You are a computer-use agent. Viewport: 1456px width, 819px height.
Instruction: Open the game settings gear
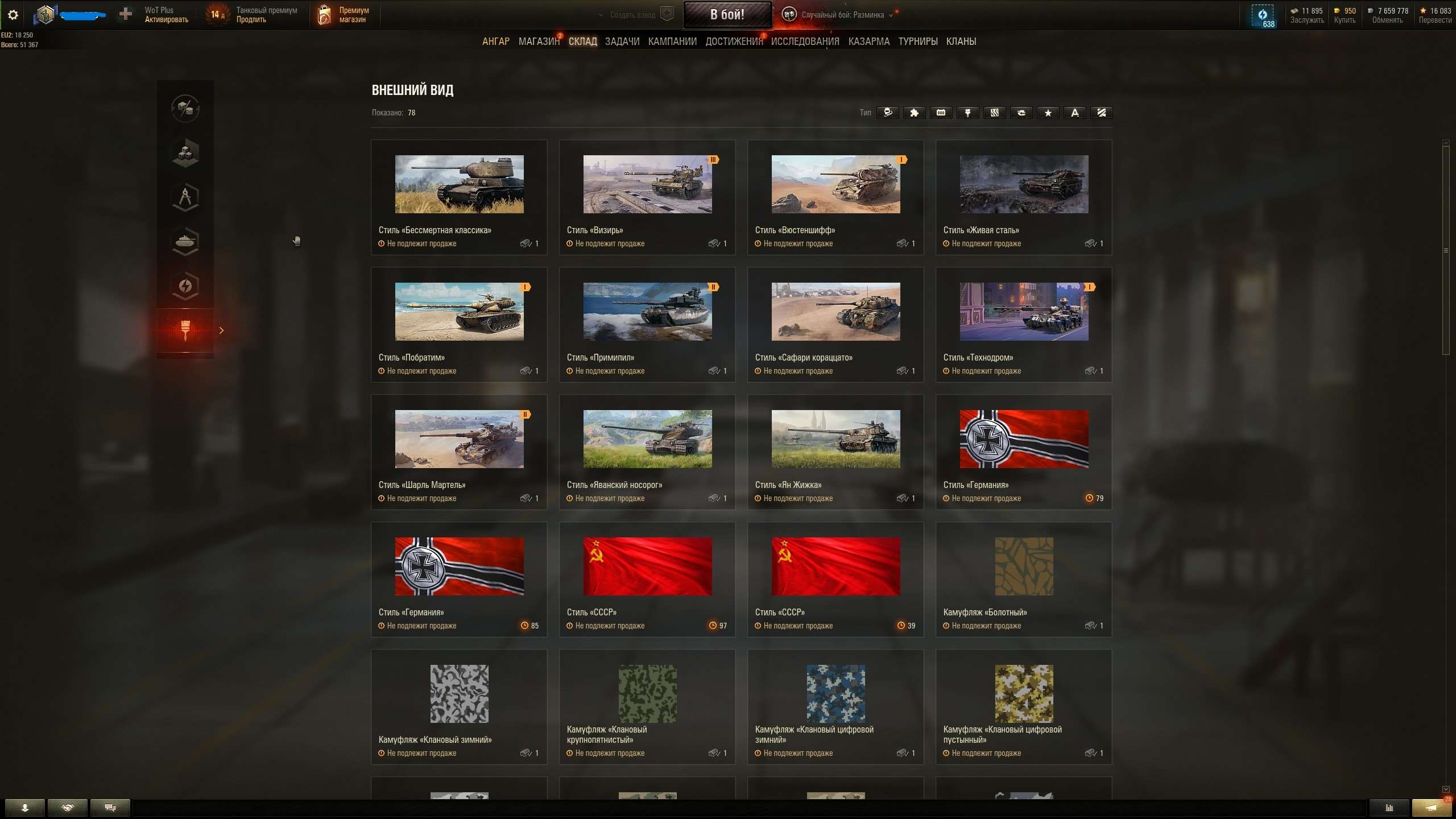[x=13, y=15]
